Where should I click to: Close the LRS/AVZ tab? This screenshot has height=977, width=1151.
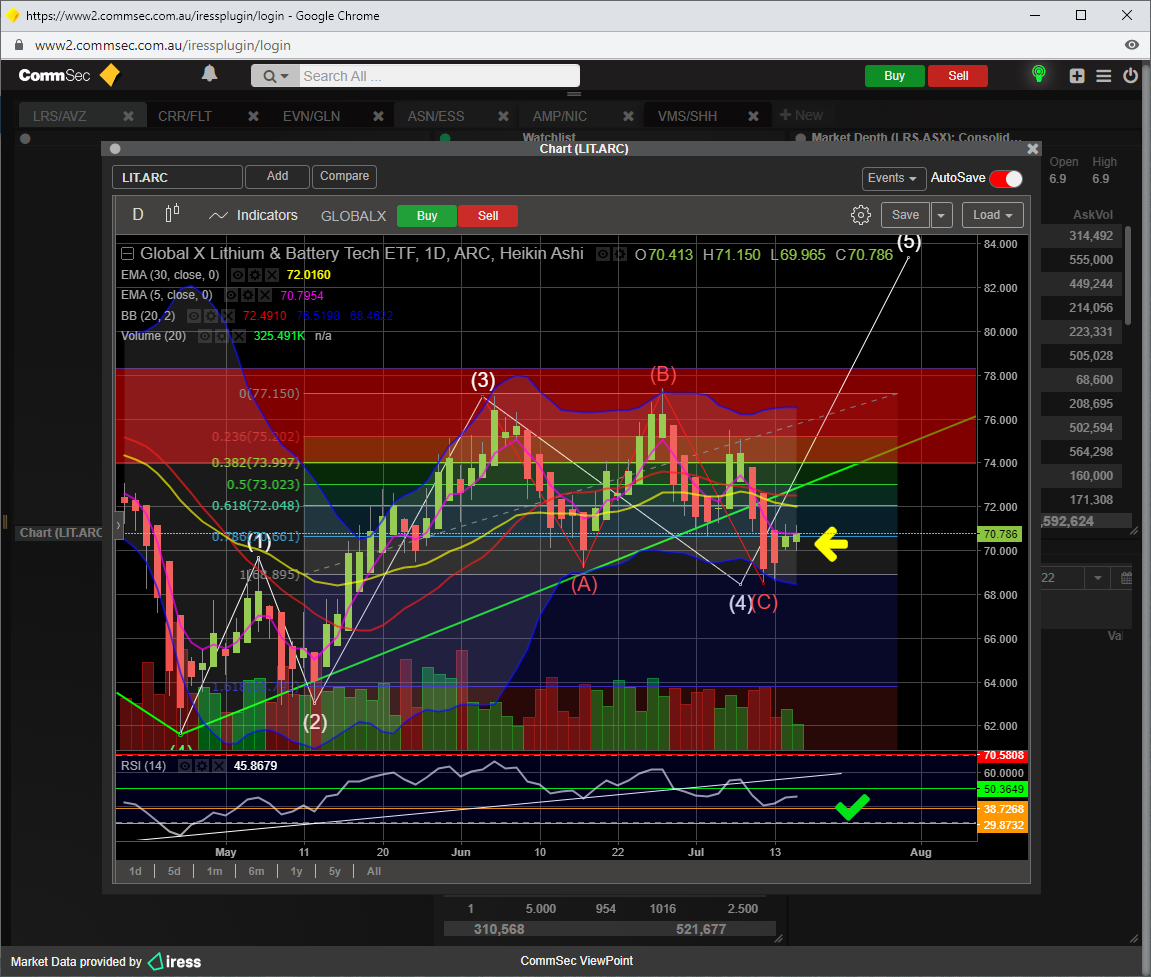pyautogui.click(x=128, y=116)
